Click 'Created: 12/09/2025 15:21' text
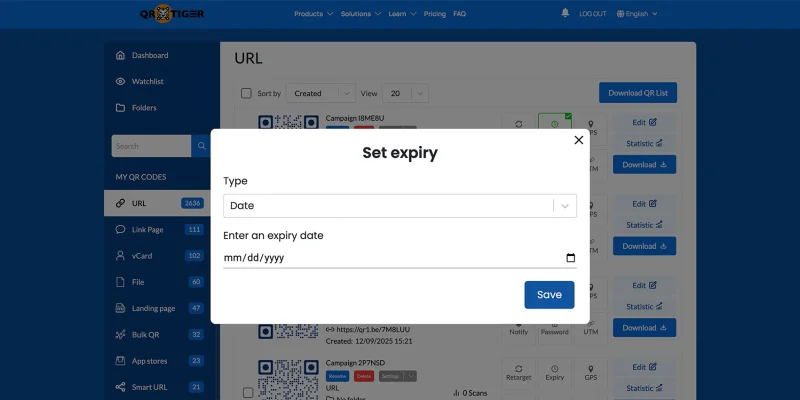The image size is (800, 400). pos(369,341)
